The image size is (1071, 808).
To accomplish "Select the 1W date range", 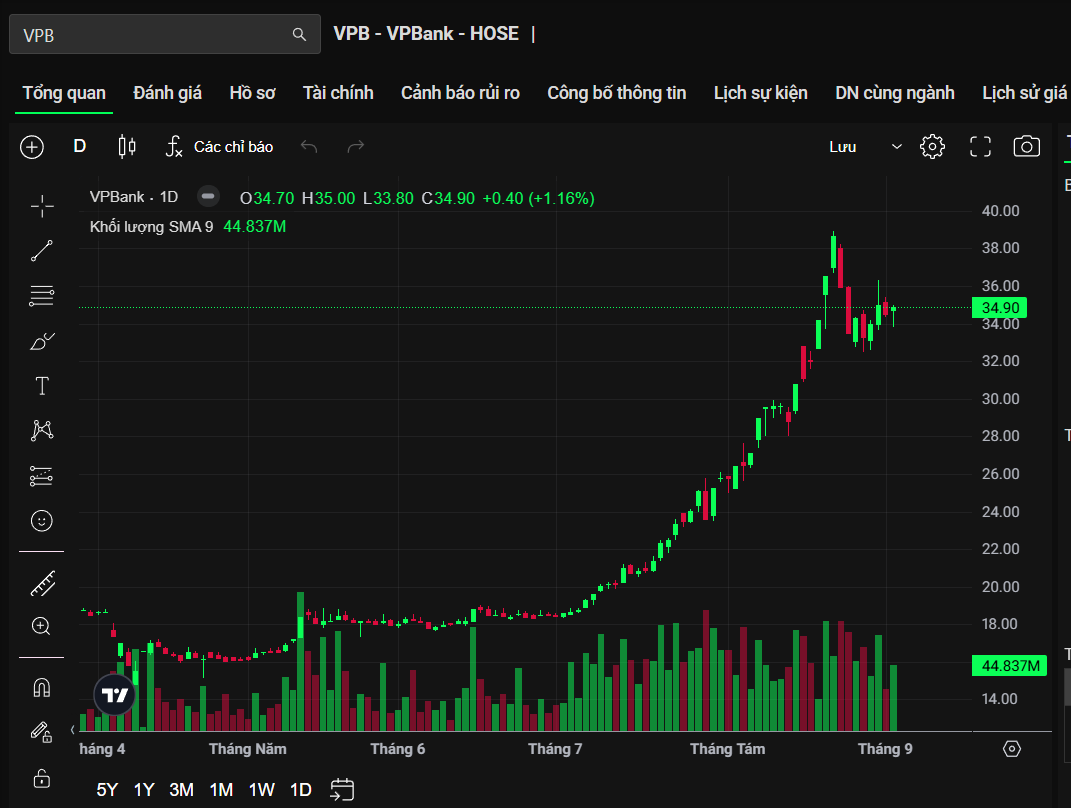I will coord(262,790).
